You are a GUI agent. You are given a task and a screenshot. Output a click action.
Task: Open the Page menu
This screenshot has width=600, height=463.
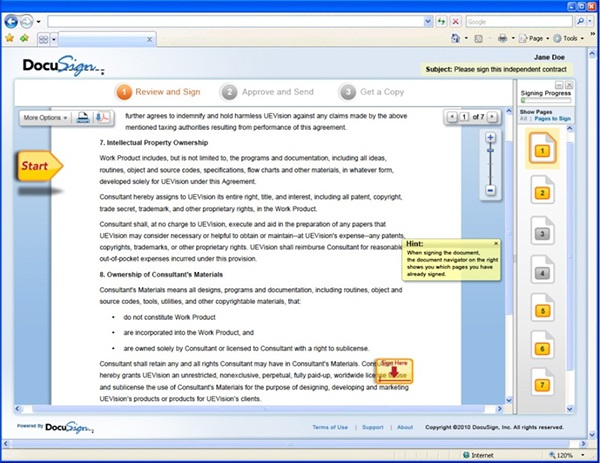coord(534,39)
